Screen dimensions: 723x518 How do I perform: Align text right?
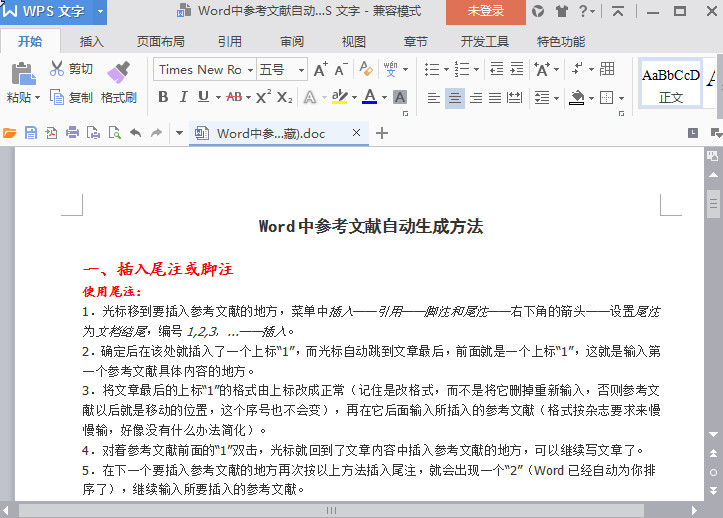[x=476, y=98]
